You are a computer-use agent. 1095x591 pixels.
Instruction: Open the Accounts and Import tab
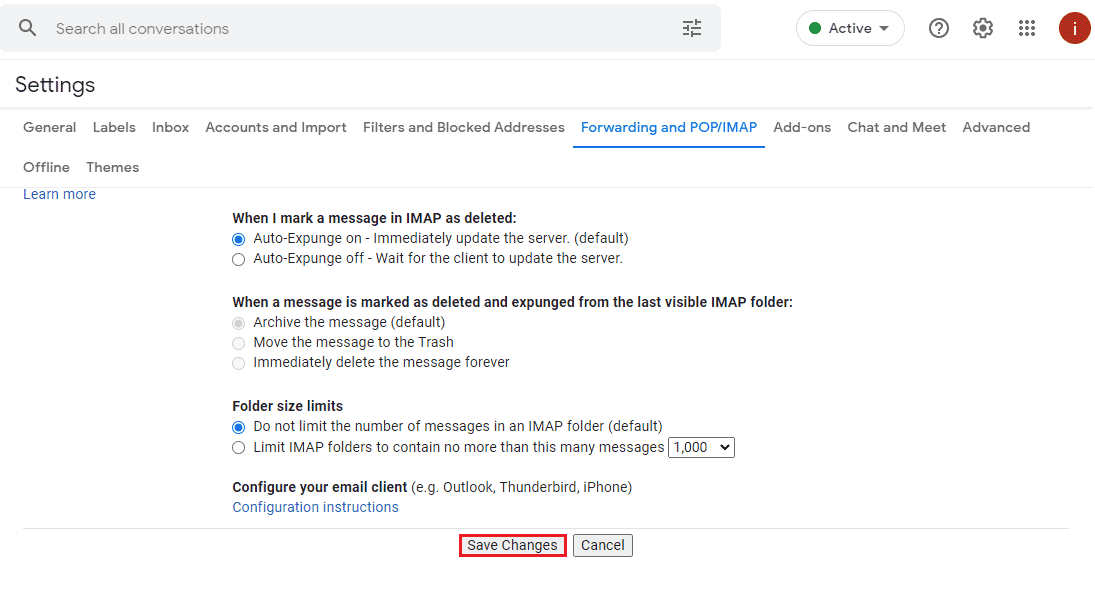coord(276,127)
